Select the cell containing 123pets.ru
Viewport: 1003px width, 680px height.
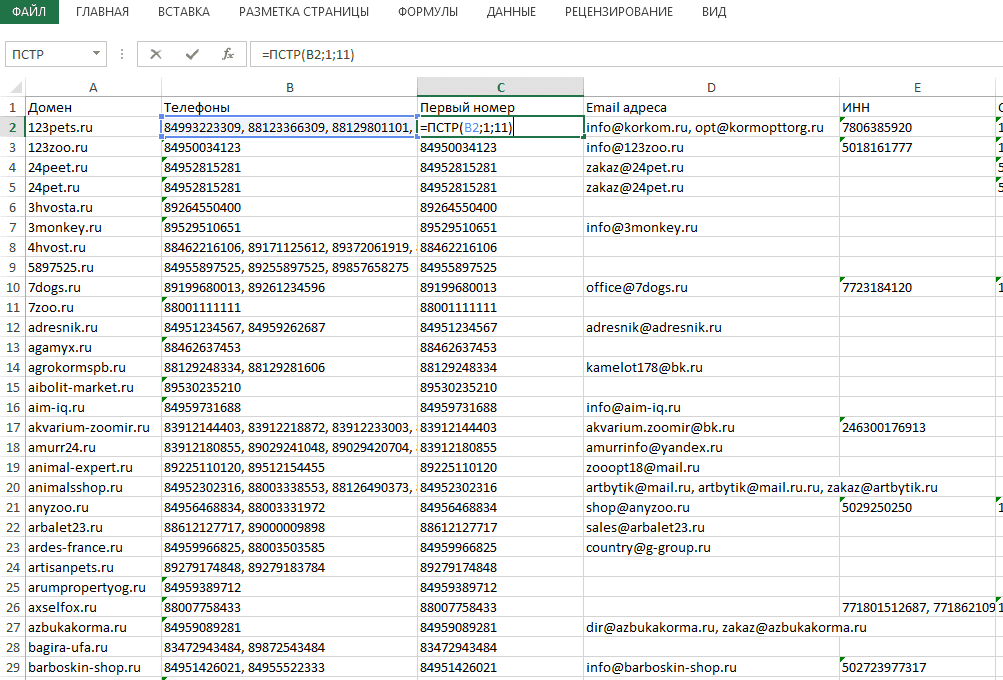pos(93,127)
